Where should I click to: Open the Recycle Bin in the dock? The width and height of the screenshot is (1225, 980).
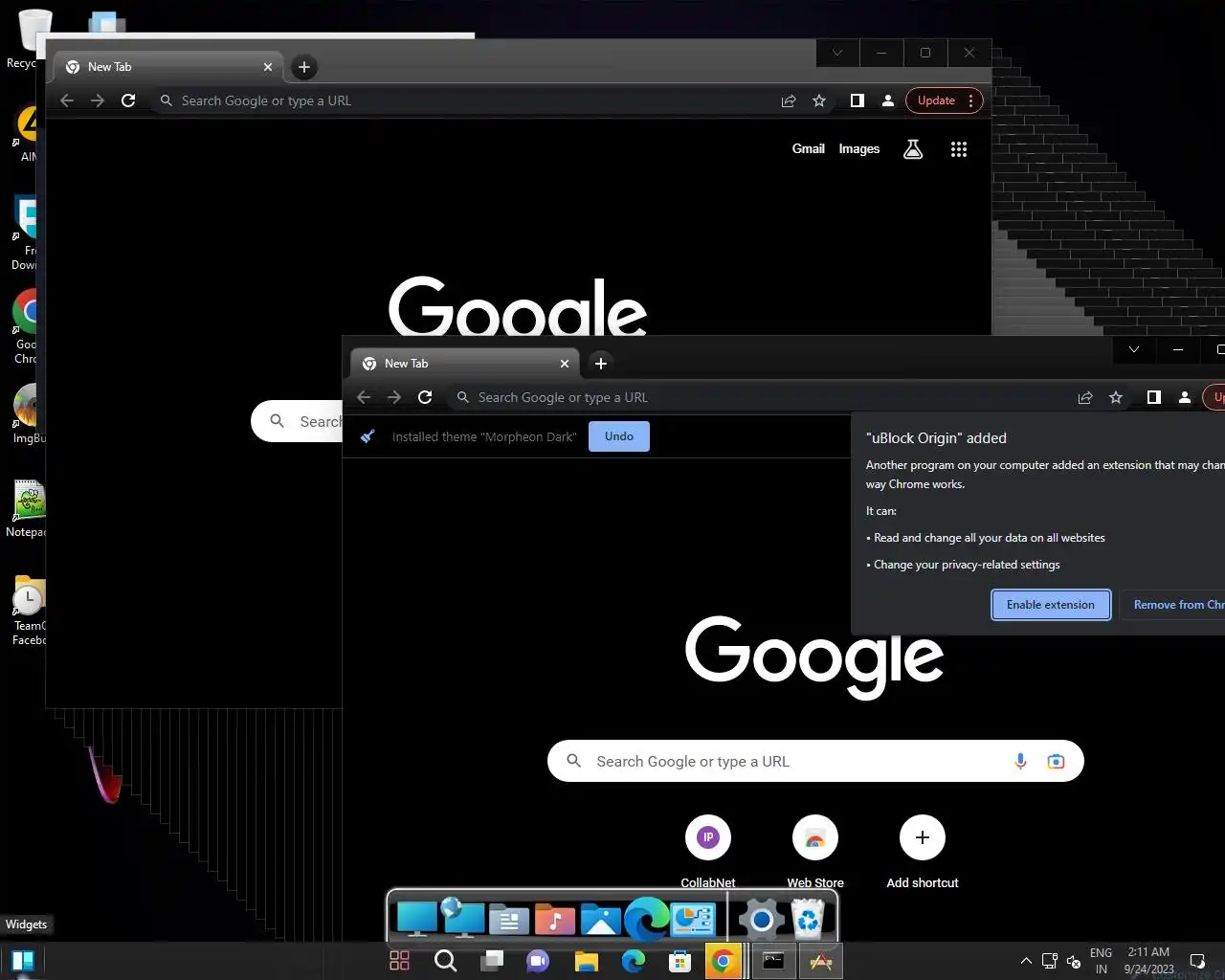point(808,920)
